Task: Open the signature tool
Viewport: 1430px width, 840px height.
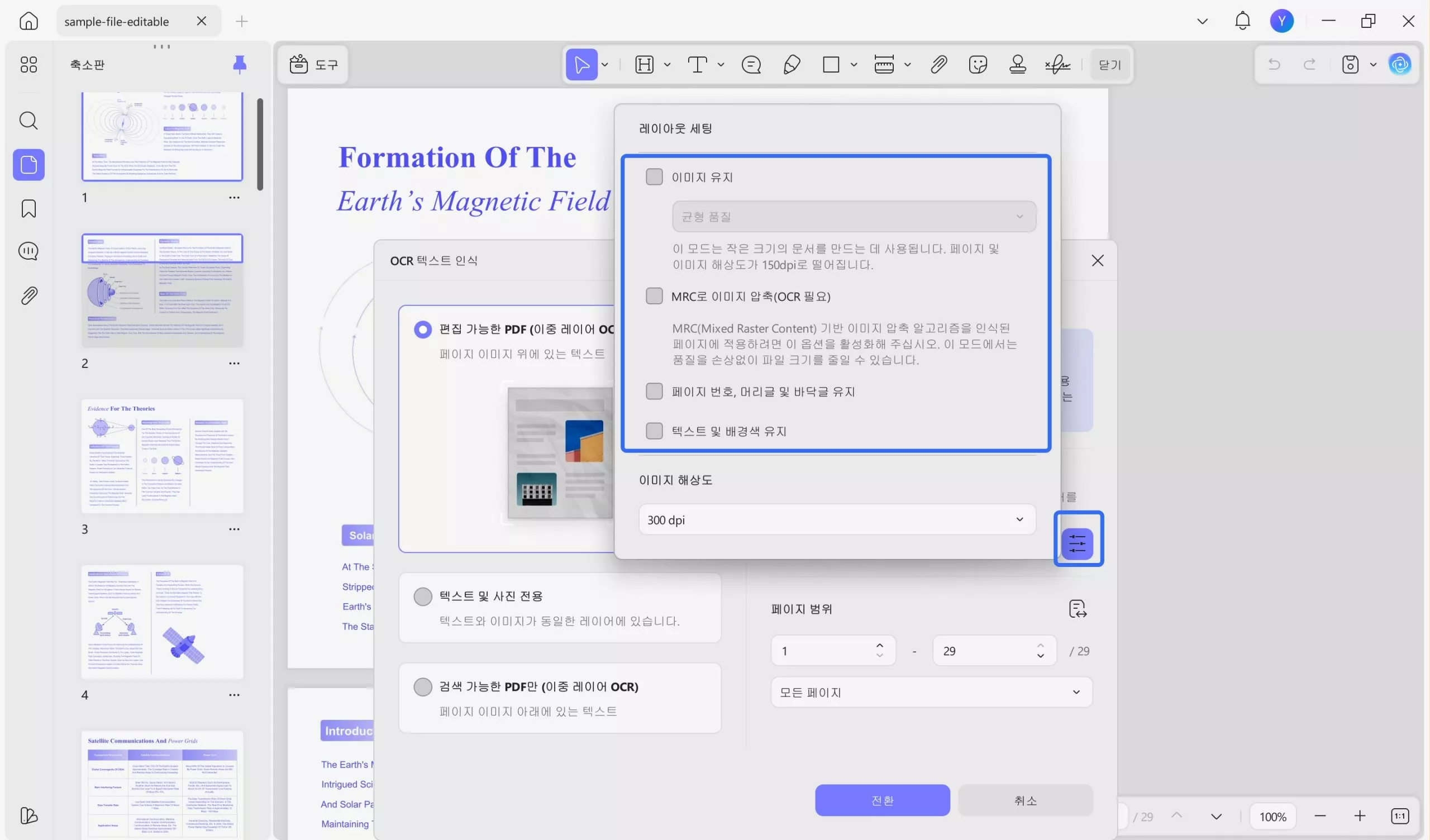Action: point(1058,65)
